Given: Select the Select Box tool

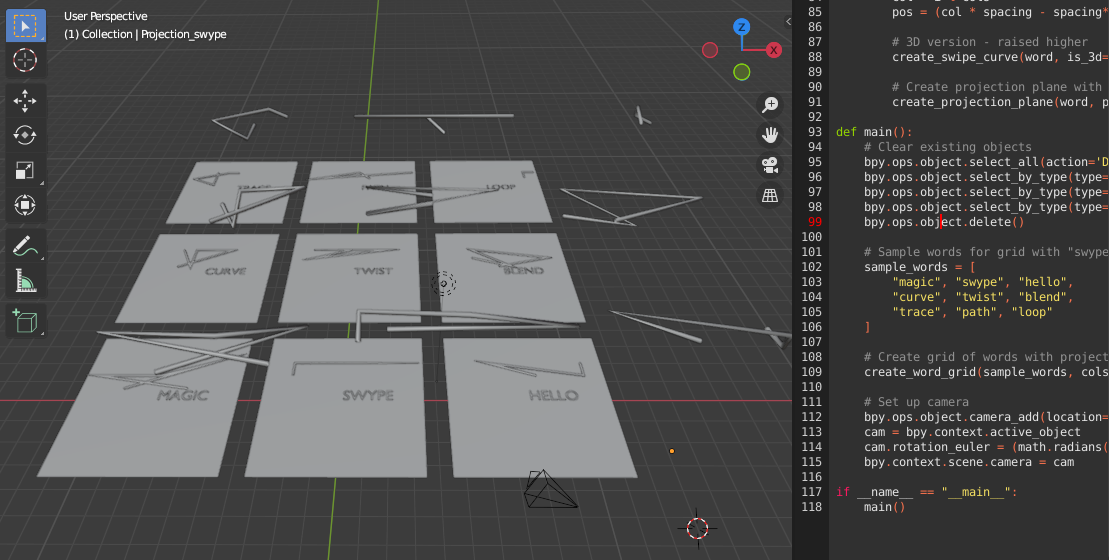Looking at the screenshot, I should coord(25,25).
